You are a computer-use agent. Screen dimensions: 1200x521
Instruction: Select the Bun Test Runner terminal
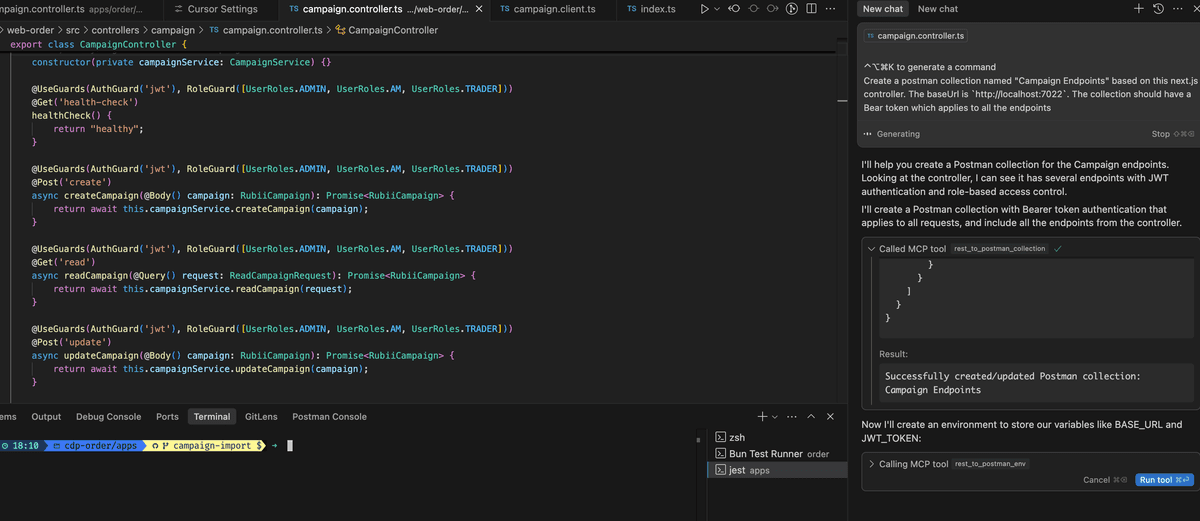[770, 453]
